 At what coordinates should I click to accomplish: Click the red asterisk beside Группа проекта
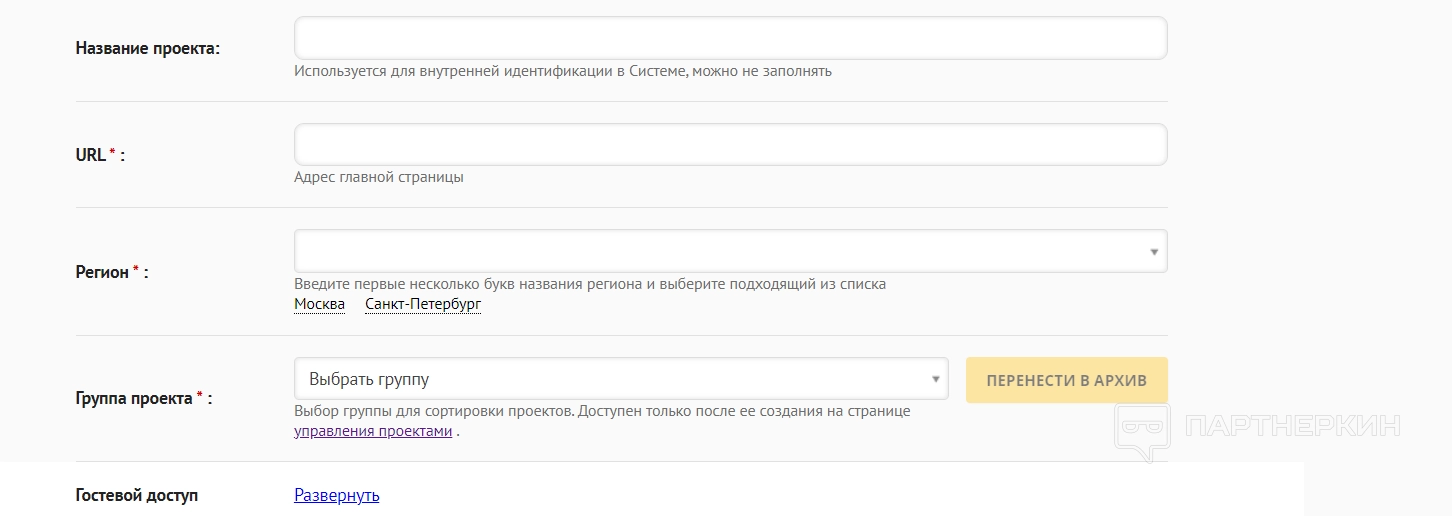click(x=199, y=396)
